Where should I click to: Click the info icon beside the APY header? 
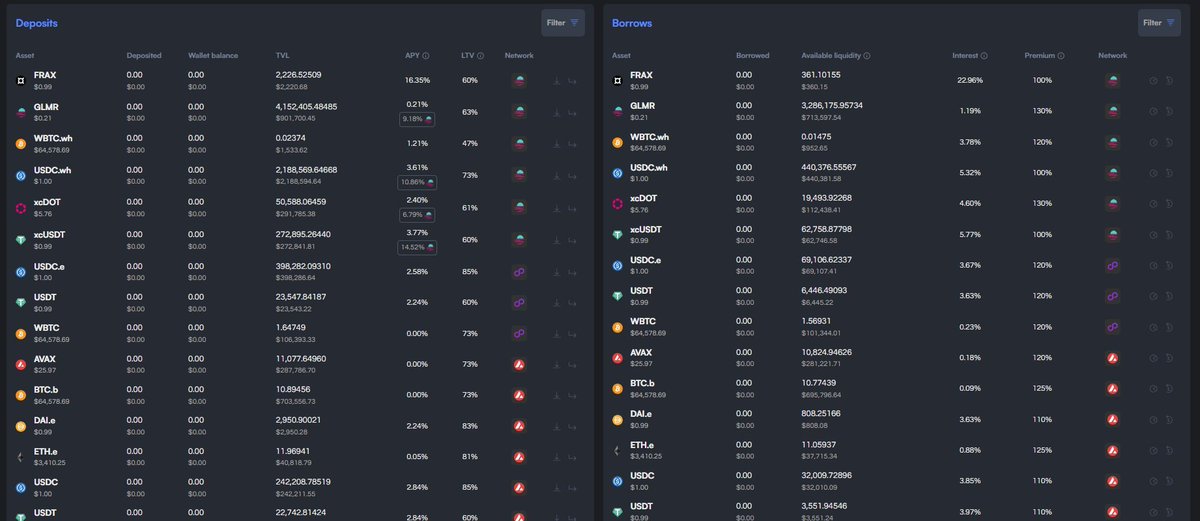point(426,56)
